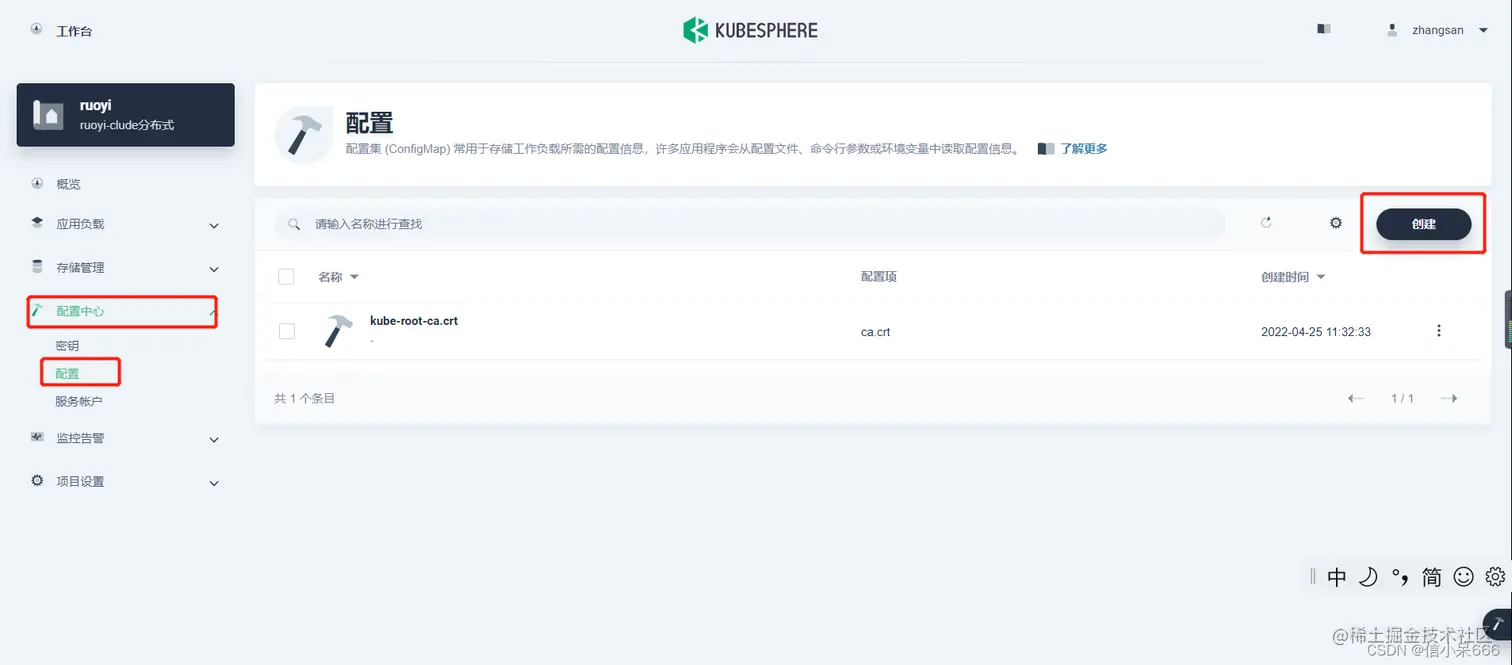Click the 应用负载 layers icon
This screenshot has width=1512, height=665.
37,223
